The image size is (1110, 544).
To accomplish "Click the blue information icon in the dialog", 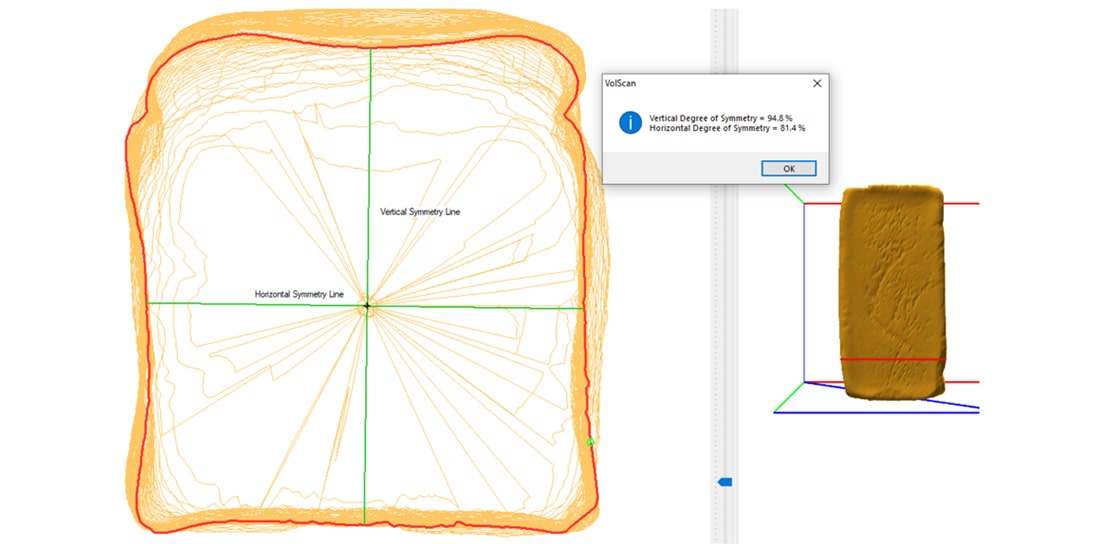I will [630, 122].
